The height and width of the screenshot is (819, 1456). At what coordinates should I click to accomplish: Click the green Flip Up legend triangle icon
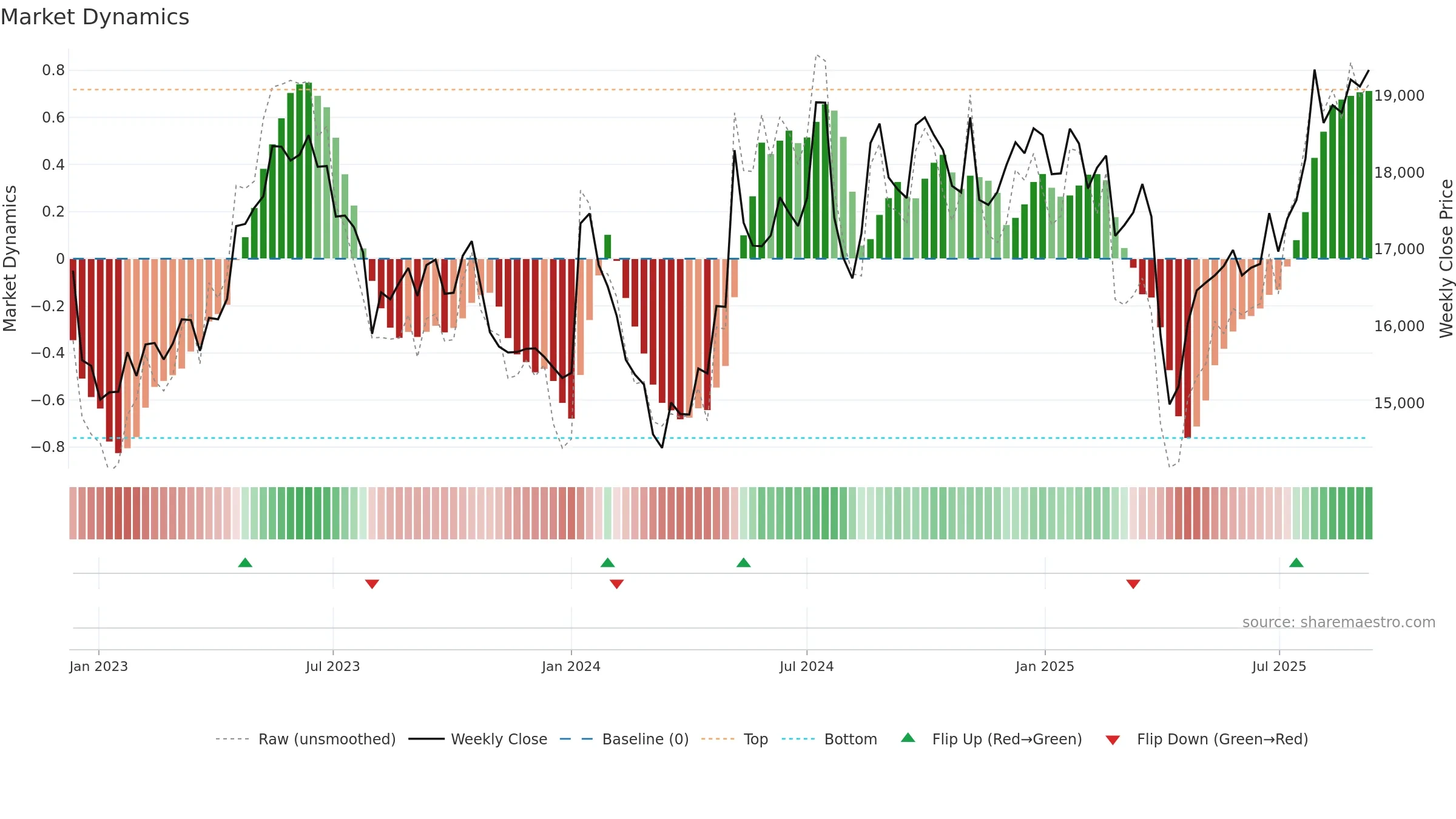click(908, 738)
